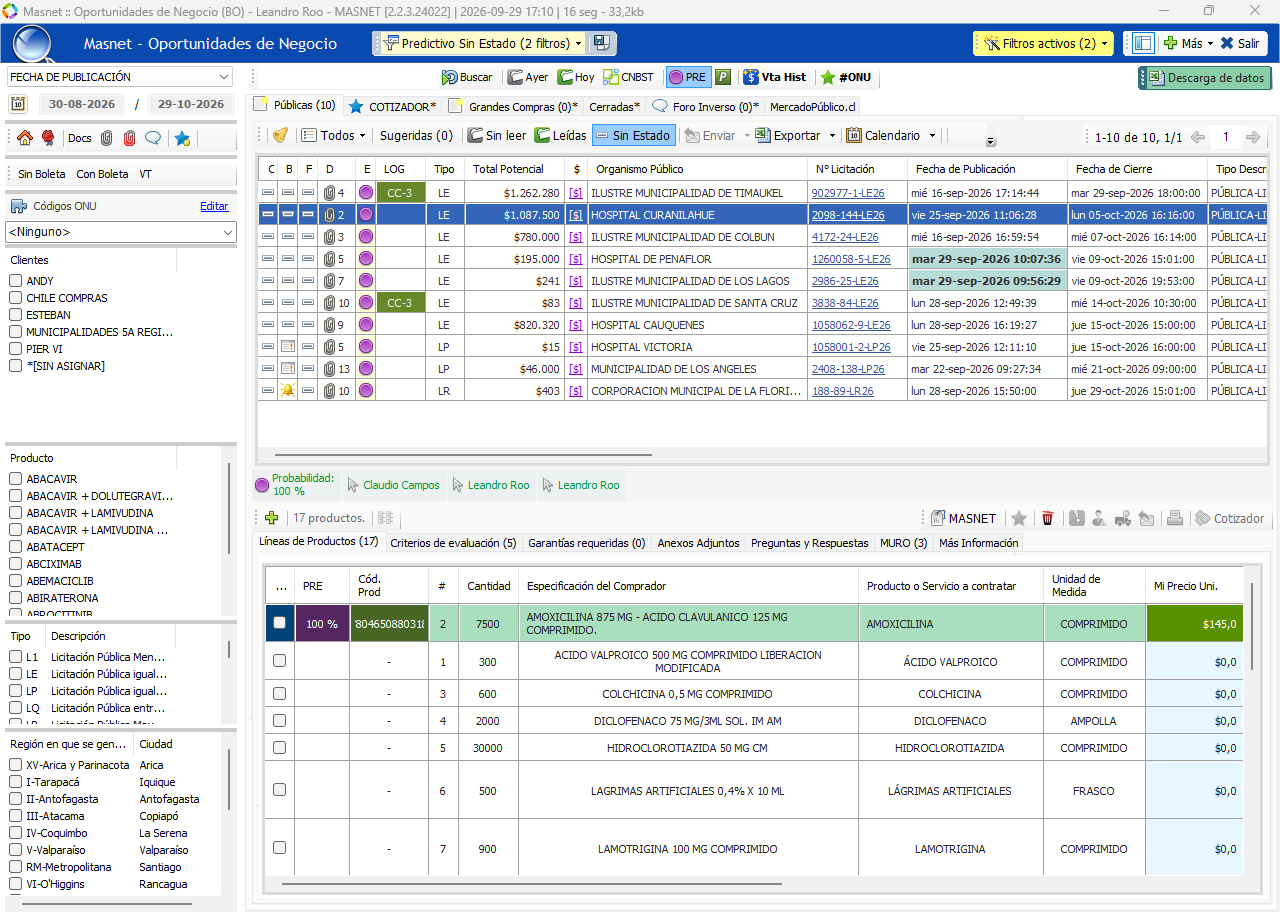
Task: Click the printer icon in detail toolbar
Action: coord(1175,518)
